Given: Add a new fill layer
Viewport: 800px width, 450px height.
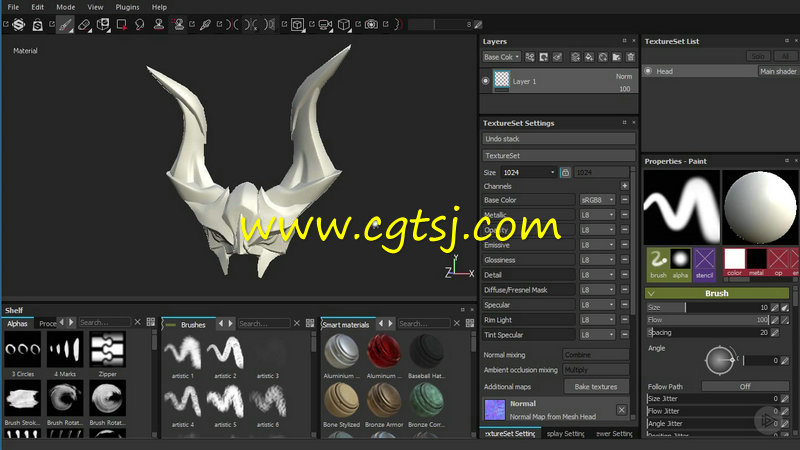Looking at the screenshot, I should point(589,57).
